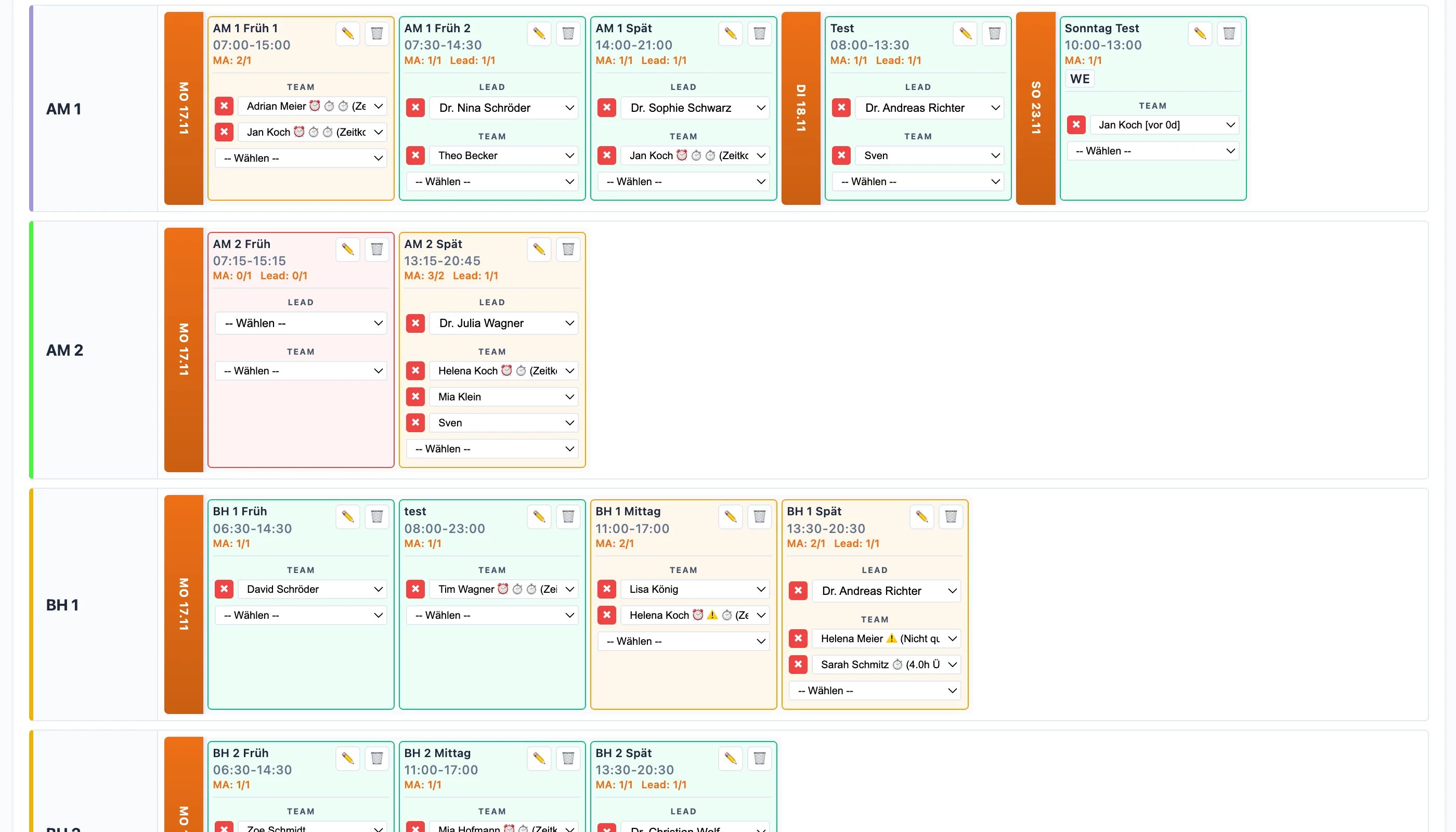Delete the BH 2 Mittag shift
1456x832 pixels.
(568, 758)
